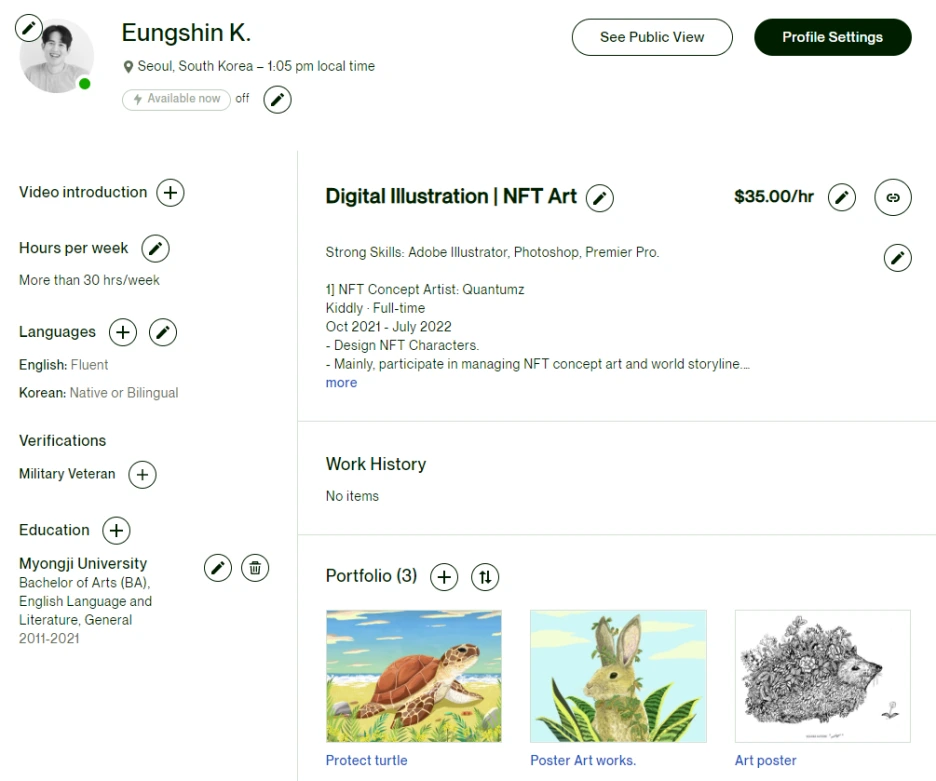Image resolution: width=936 pixels, height=781 pixels.
Task: Open the See Public View button
Action: coord(652,37)
